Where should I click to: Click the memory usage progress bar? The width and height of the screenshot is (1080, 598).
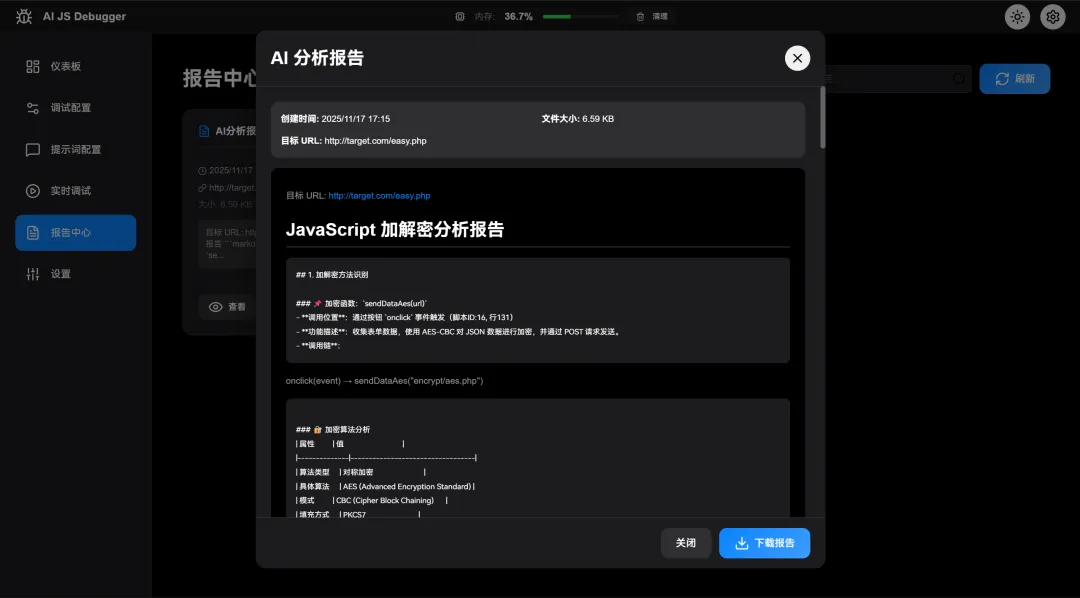click(581, 17)
